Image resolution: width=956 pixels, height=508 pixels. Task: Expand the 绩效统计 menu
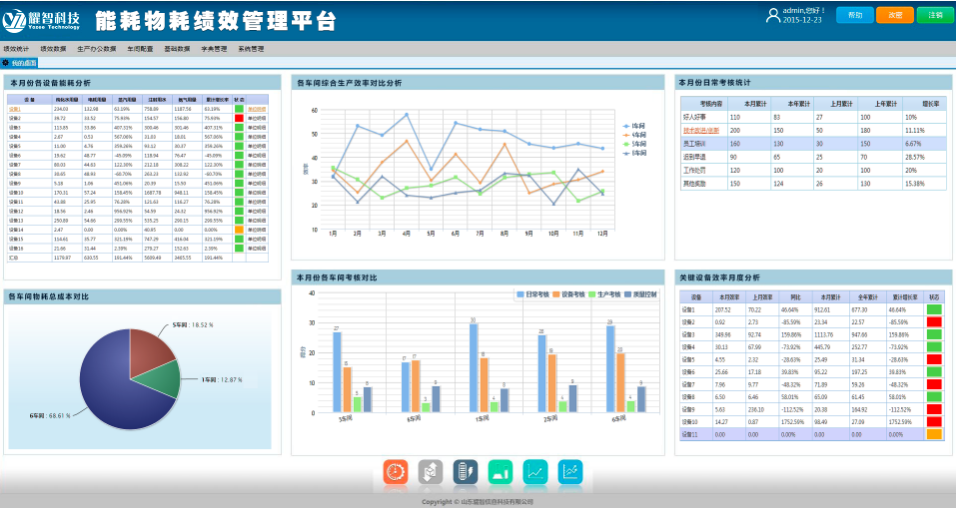click(x=16, y=48)
